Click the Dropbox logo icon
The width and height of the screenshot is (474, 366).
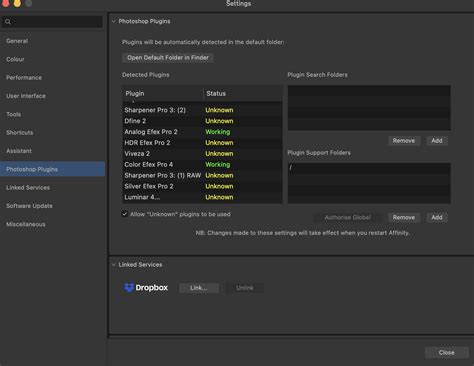click(x=129, y=287)
